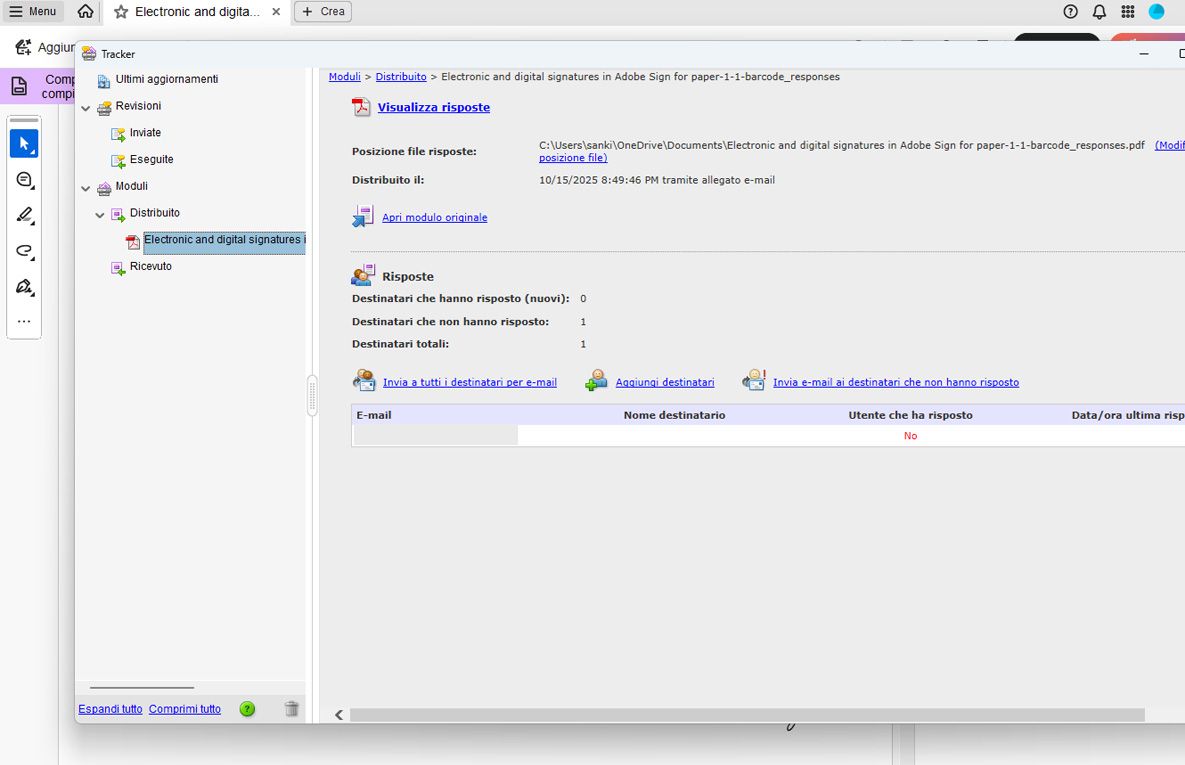Viewport: 1185px width, 765px height.
Task: Click the green help icon in Tracker
Action: pyautogui.click(x=247, y=709)
